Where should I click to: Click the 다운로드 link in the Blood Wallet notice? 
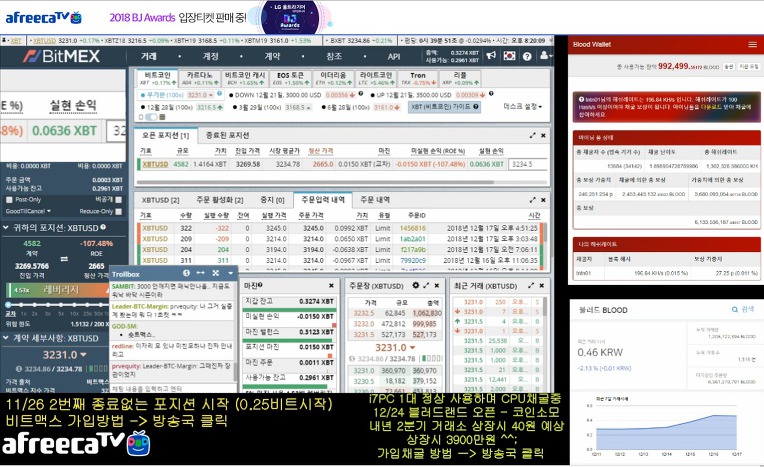tap(709, 107)
